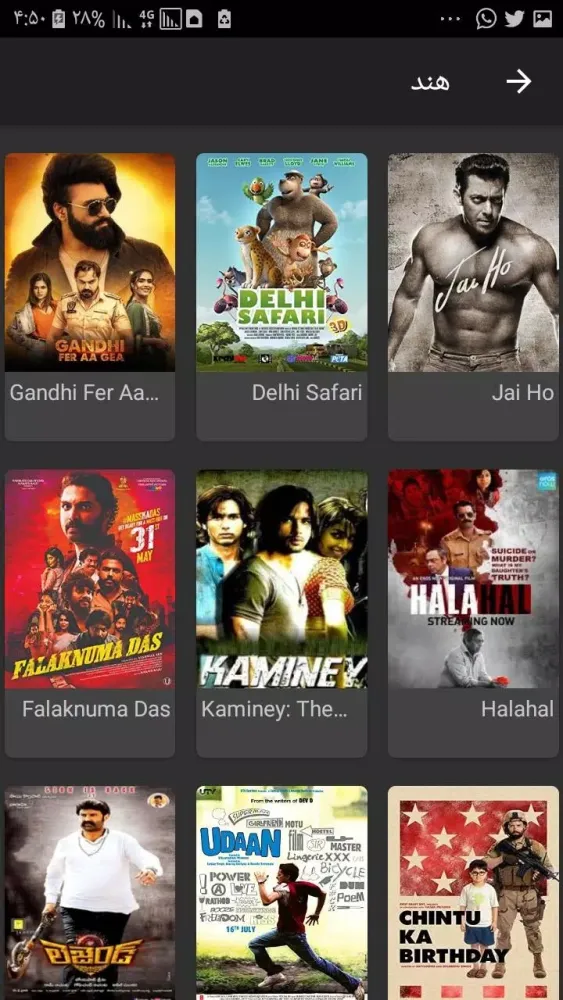Select the 'Delhi Safari' title text
The image size is (563, 1000).
click(307, 393)
